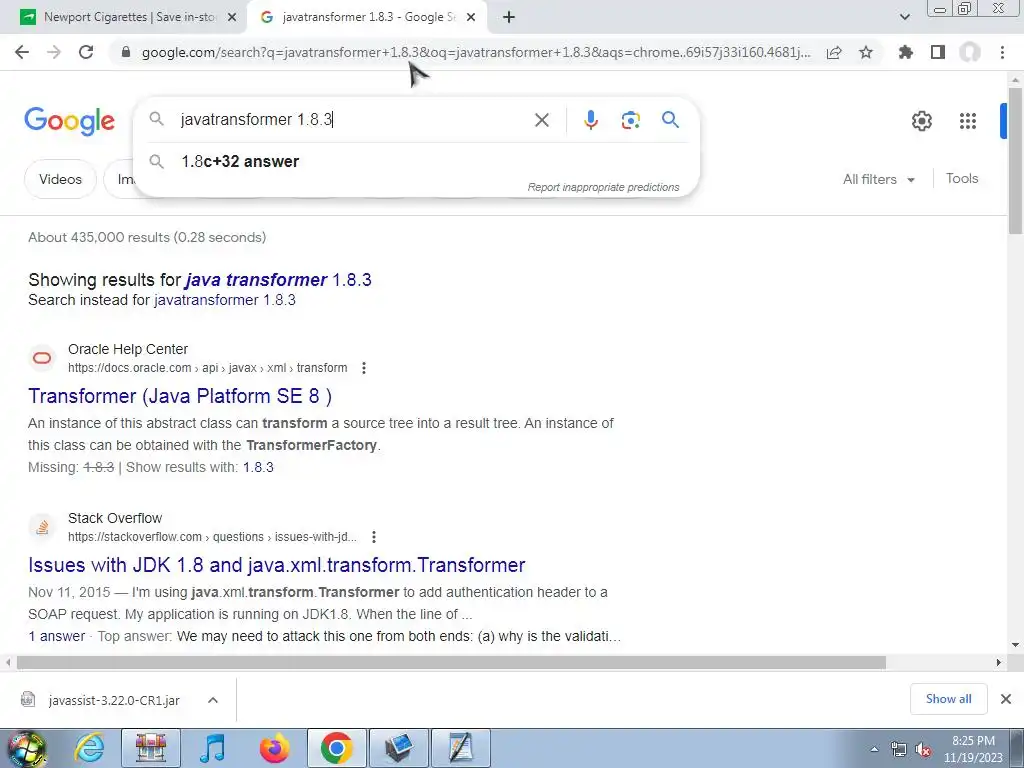Search by image with Google Lens
Screen dimensions: 1024x768
[x=630, y=120]
